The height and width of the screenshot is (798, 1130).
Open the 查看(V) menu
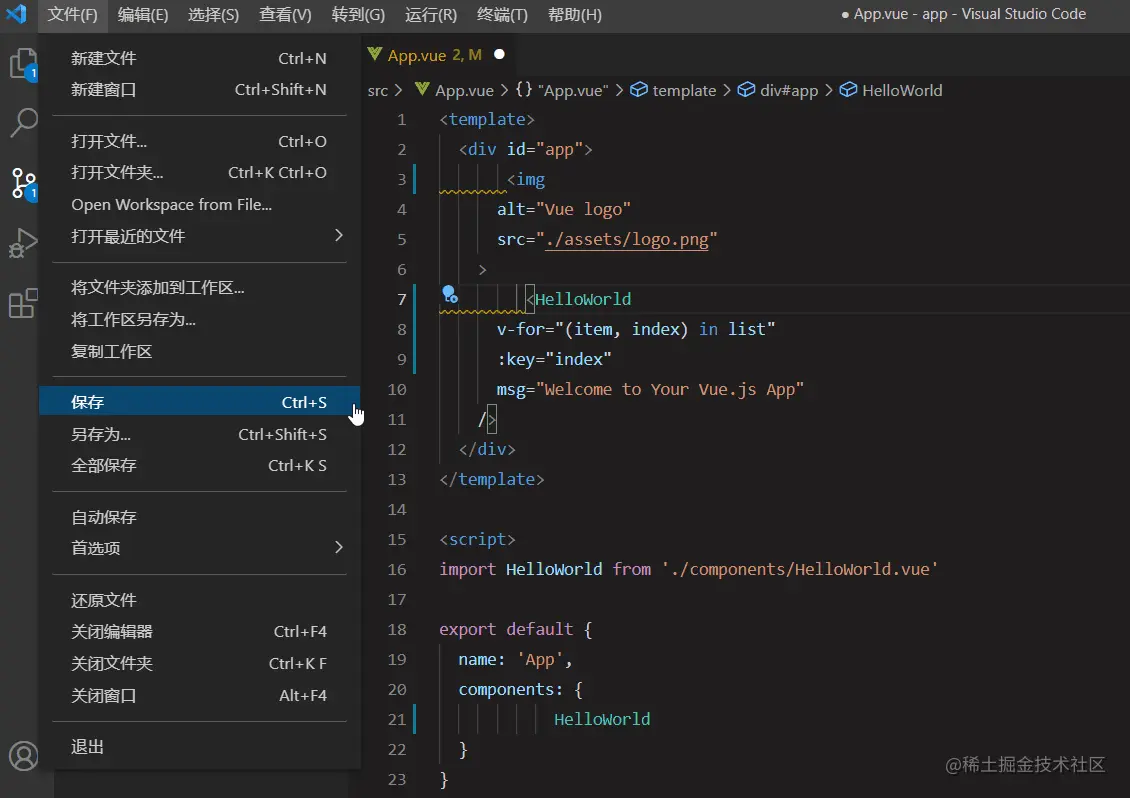285,14
